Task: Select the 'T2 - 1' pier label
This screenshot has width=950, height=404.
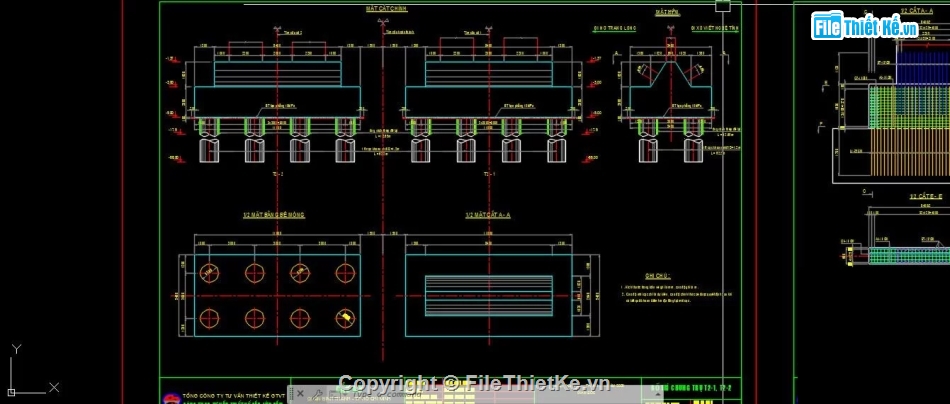Action: click(490, 174)
